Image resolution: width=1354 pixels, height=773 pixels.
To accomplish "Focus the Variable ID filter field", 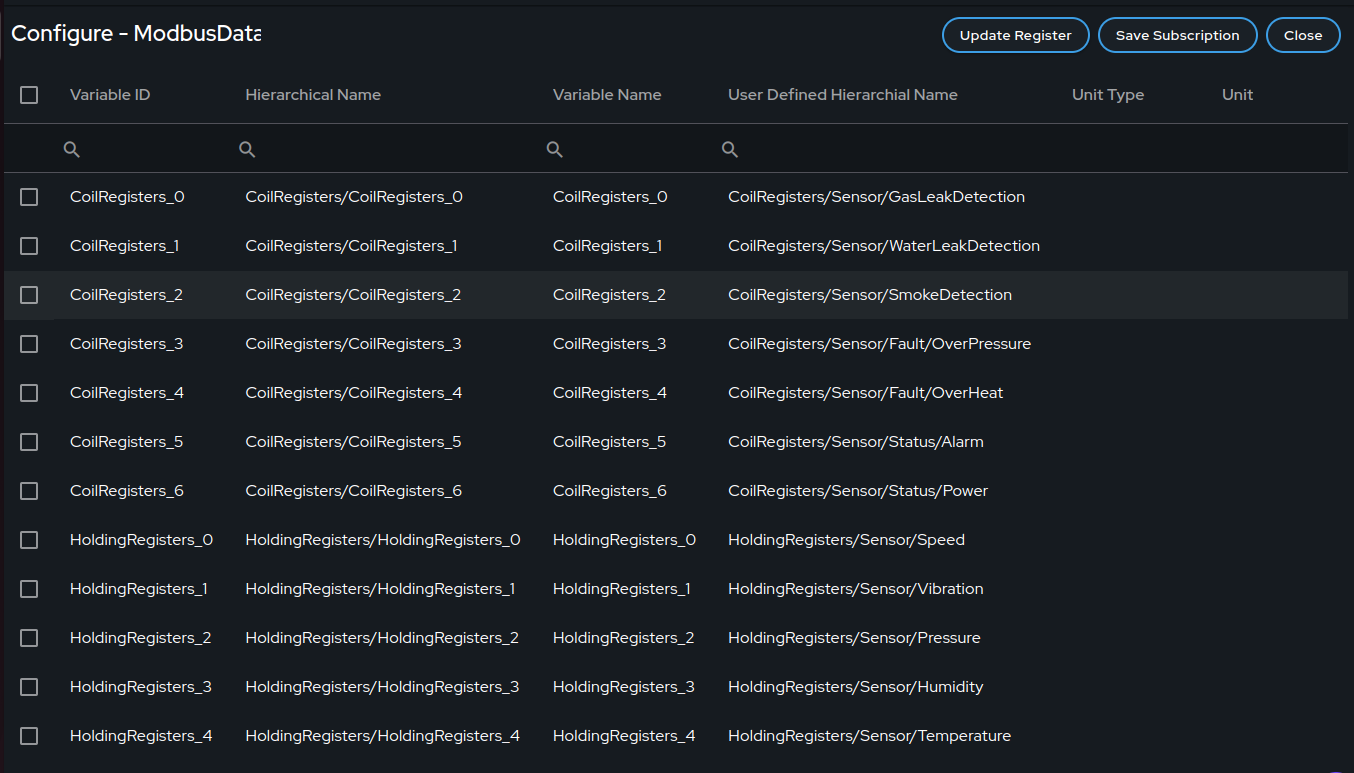I will [x=142, y=149].
